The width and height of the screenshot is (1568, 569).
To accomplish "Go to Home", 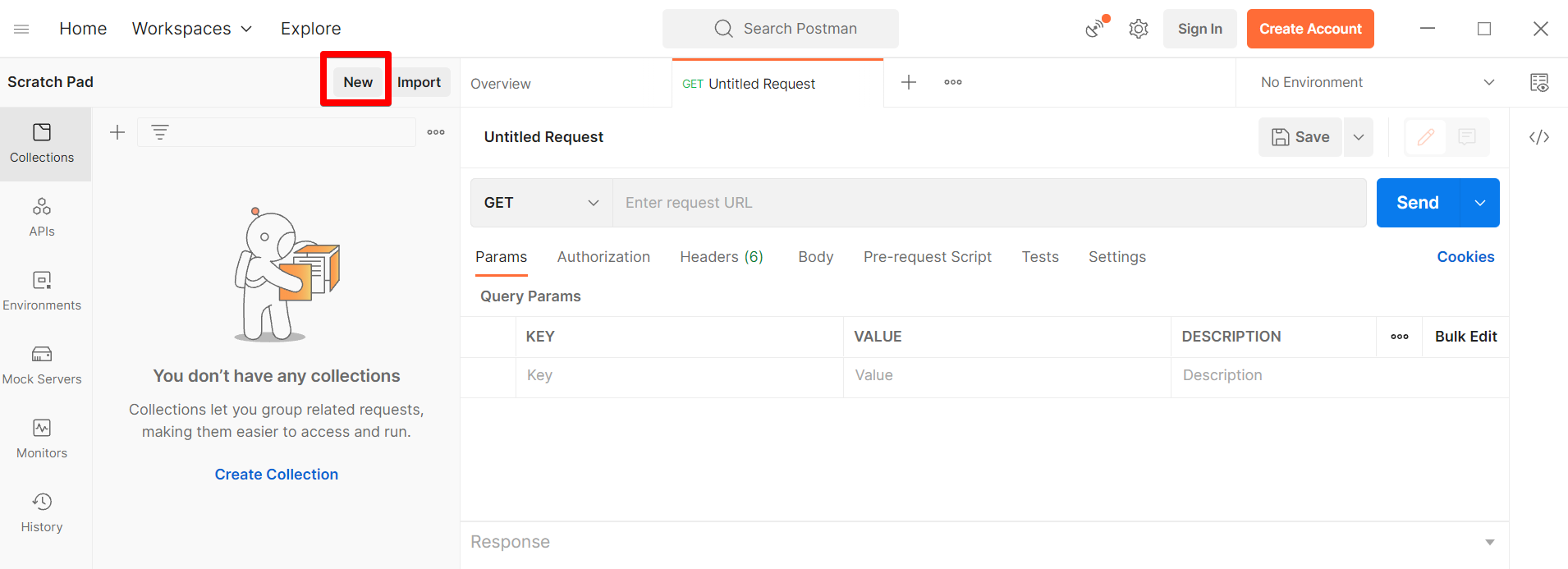I will click(83, 29).
